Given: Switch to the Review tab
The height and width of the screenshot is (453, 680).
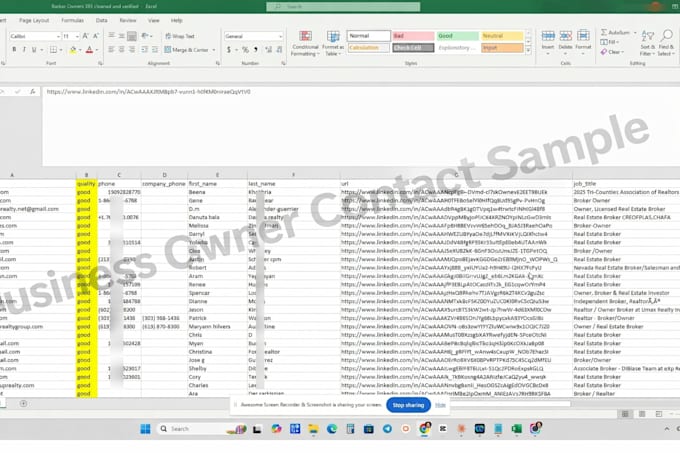Looking at the screenshot, I should tap(128, 20).
